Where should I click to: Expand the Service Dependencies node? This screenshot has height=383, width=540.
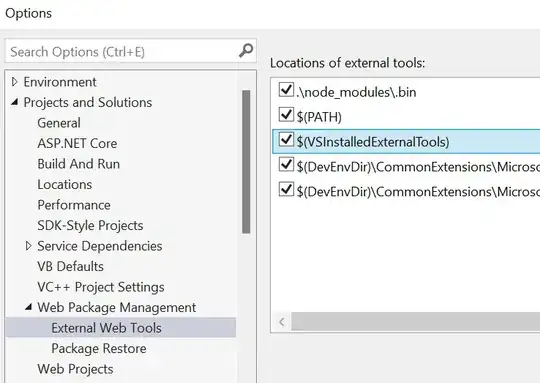pyautogui.click(x=29, y=246)
